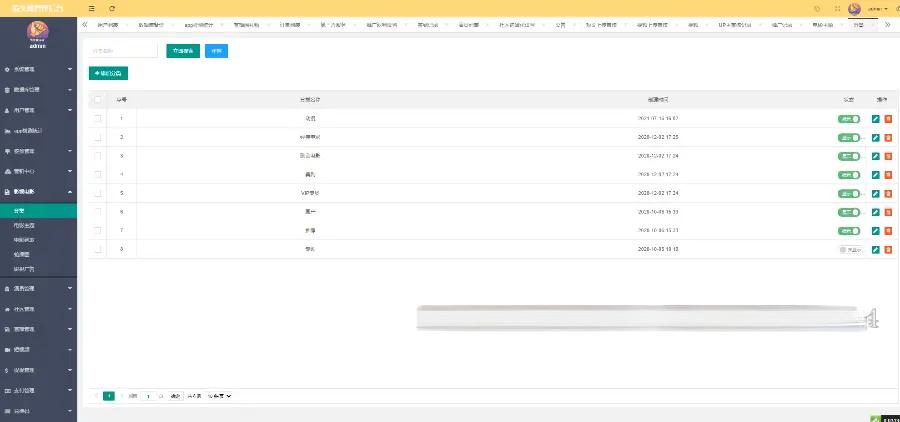
Task: Click the 'admin' label under sidebar avatar
Action: click(38, 46)
